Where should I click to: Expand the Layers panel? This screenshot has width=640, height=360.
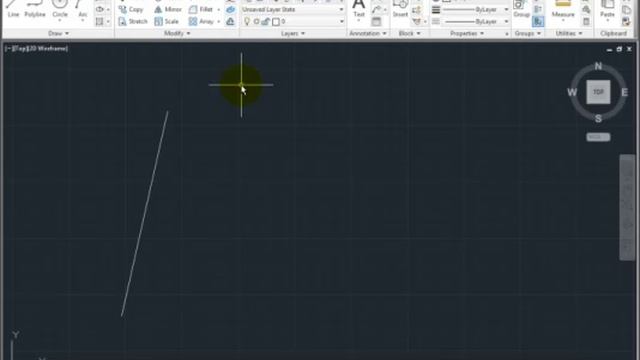293,33
